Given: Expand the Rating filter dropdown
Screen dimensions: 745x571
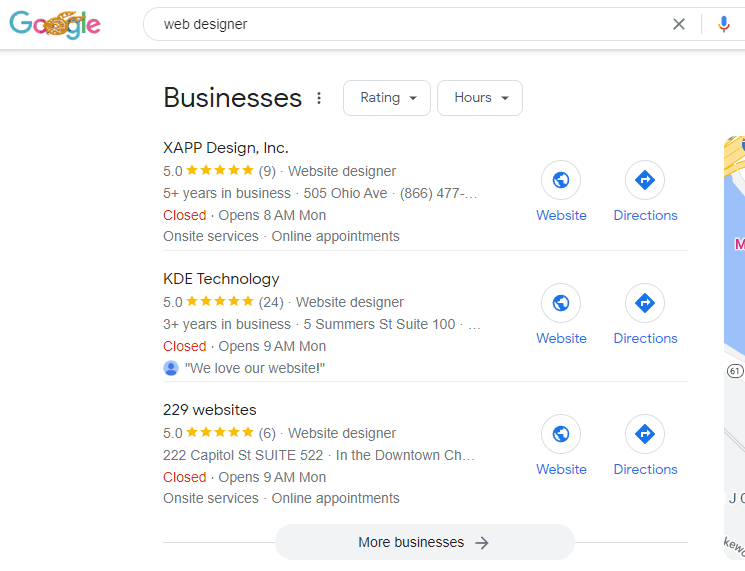Looking at the screenshot, I should [x=387, y=98].
